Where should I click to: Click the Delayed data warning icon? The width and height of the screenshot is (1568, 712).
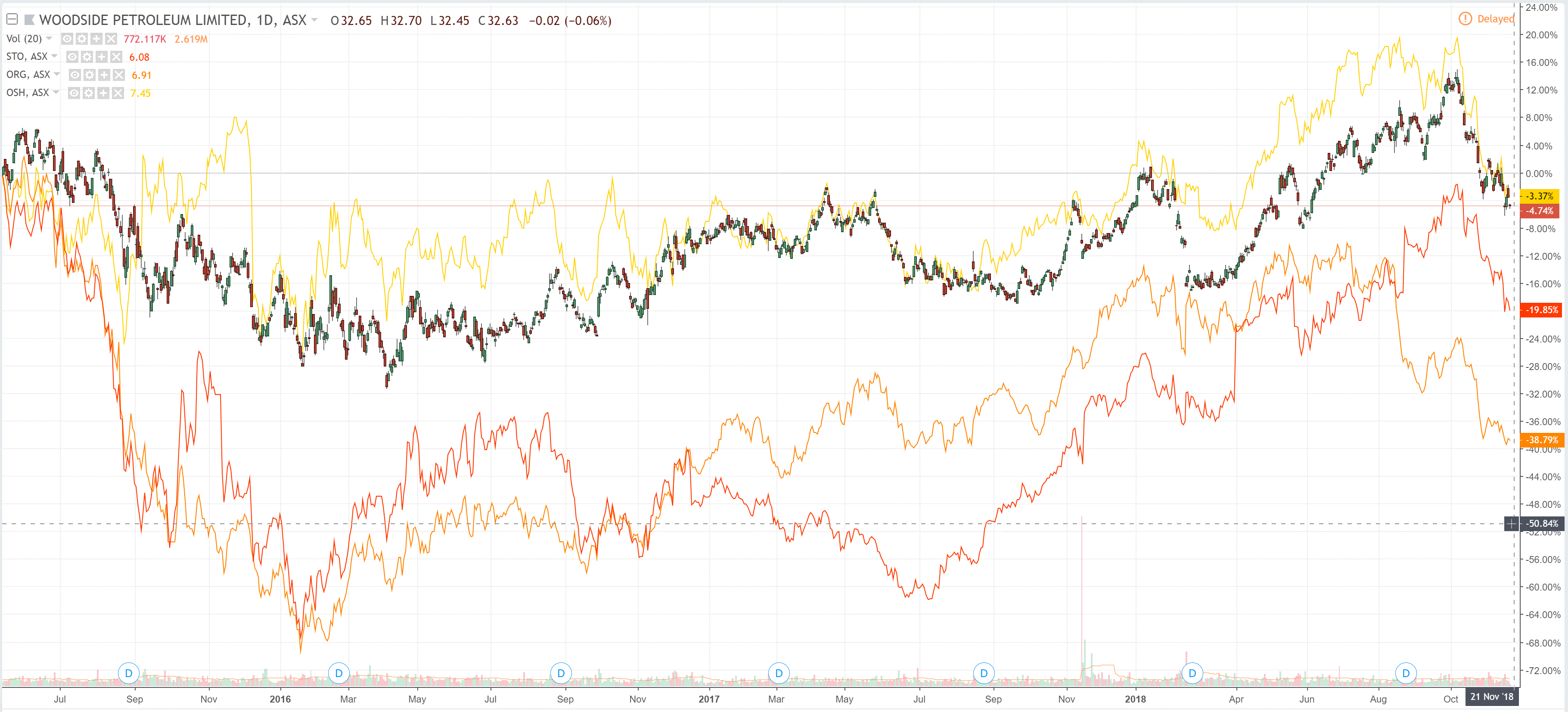point(1465,19)
